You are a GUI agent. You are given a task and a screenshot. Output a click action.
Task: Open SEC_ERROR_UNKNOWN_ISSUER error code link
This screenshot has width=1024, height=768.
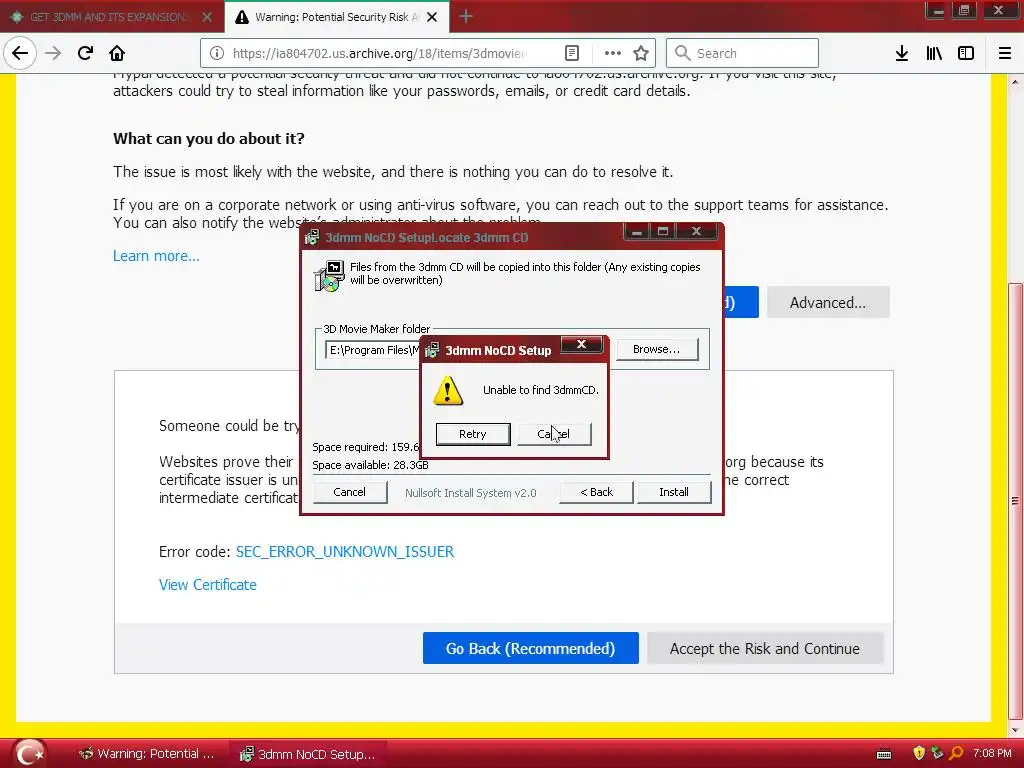(x=345, y=551)
